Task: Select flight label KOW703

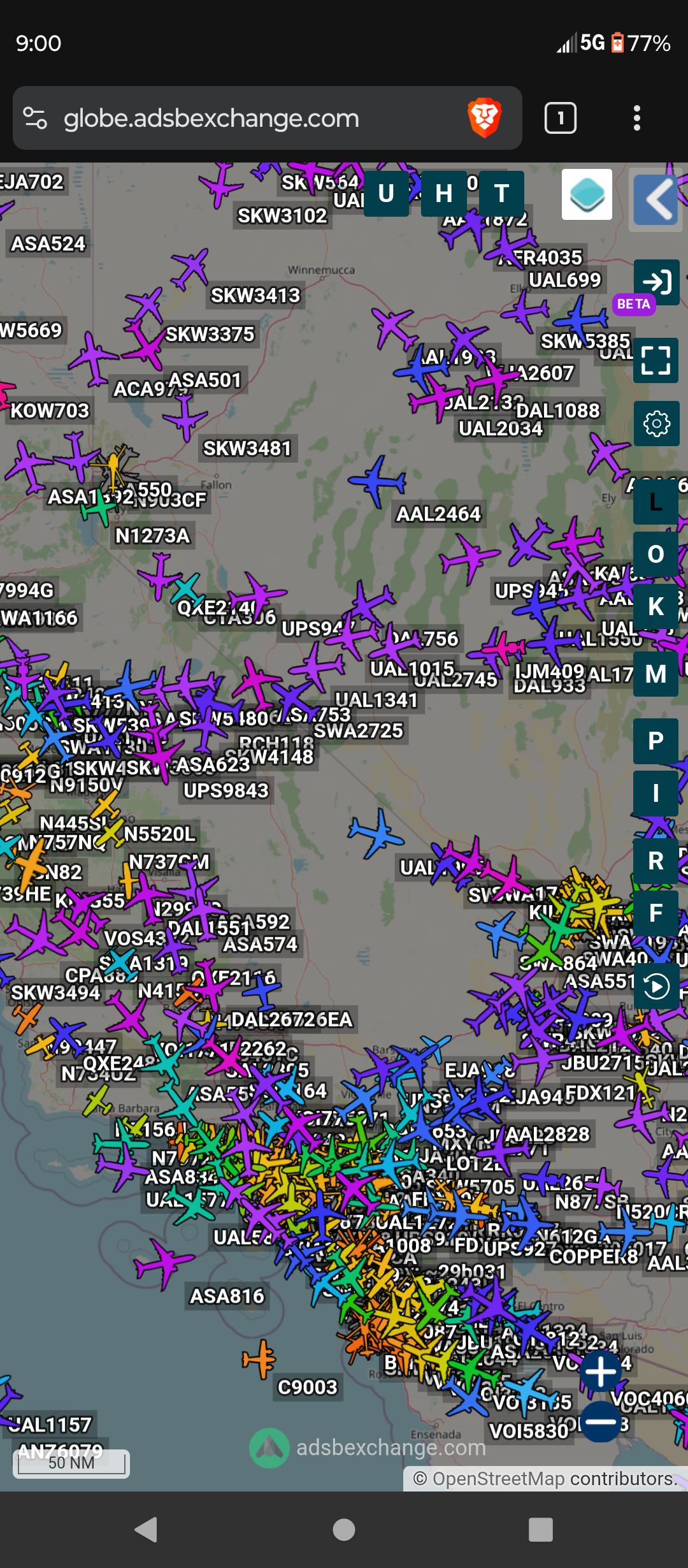Action: (50, 410)
